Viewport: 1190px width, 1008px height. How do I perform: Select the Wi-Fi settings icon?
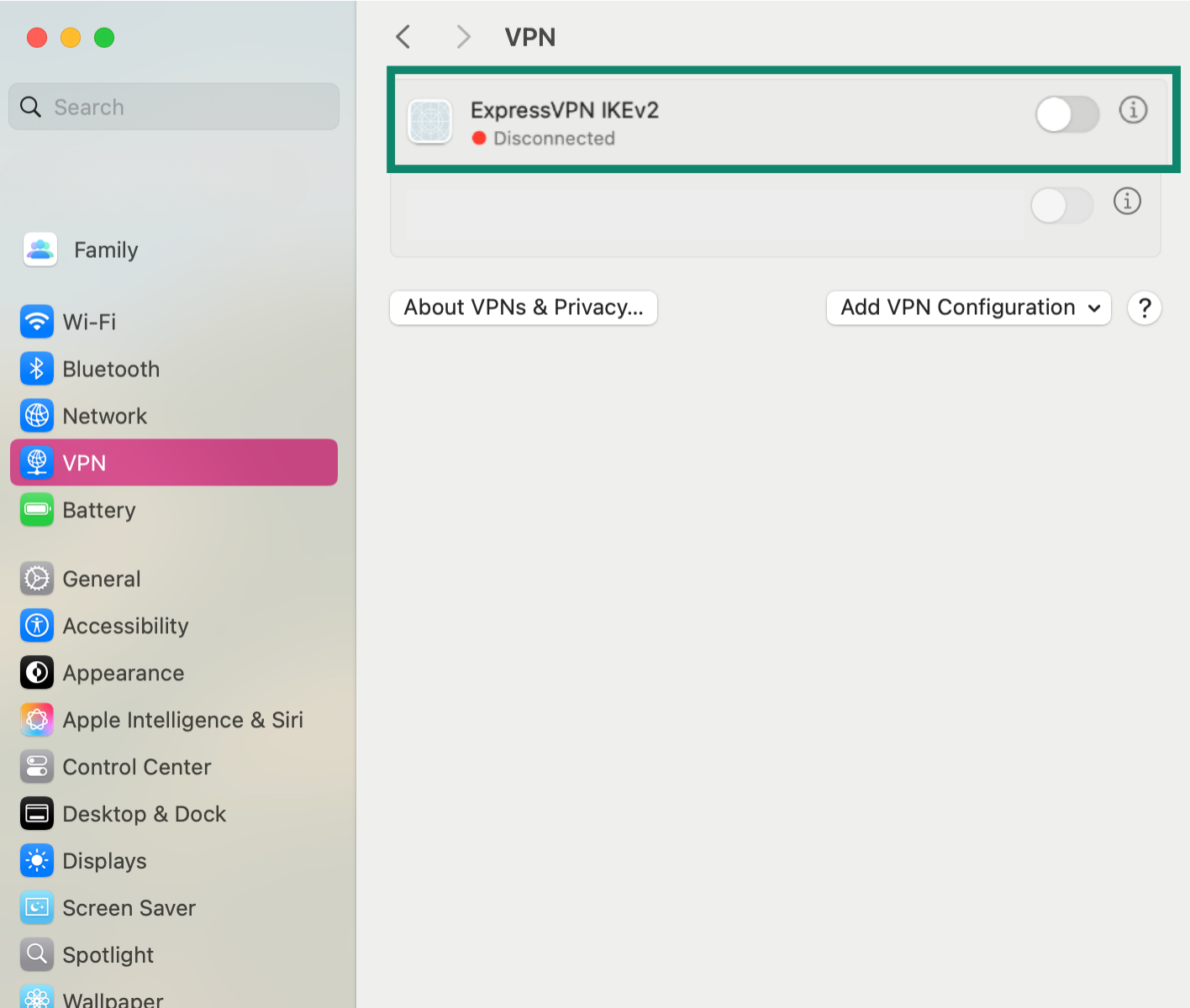click(36, 322)
